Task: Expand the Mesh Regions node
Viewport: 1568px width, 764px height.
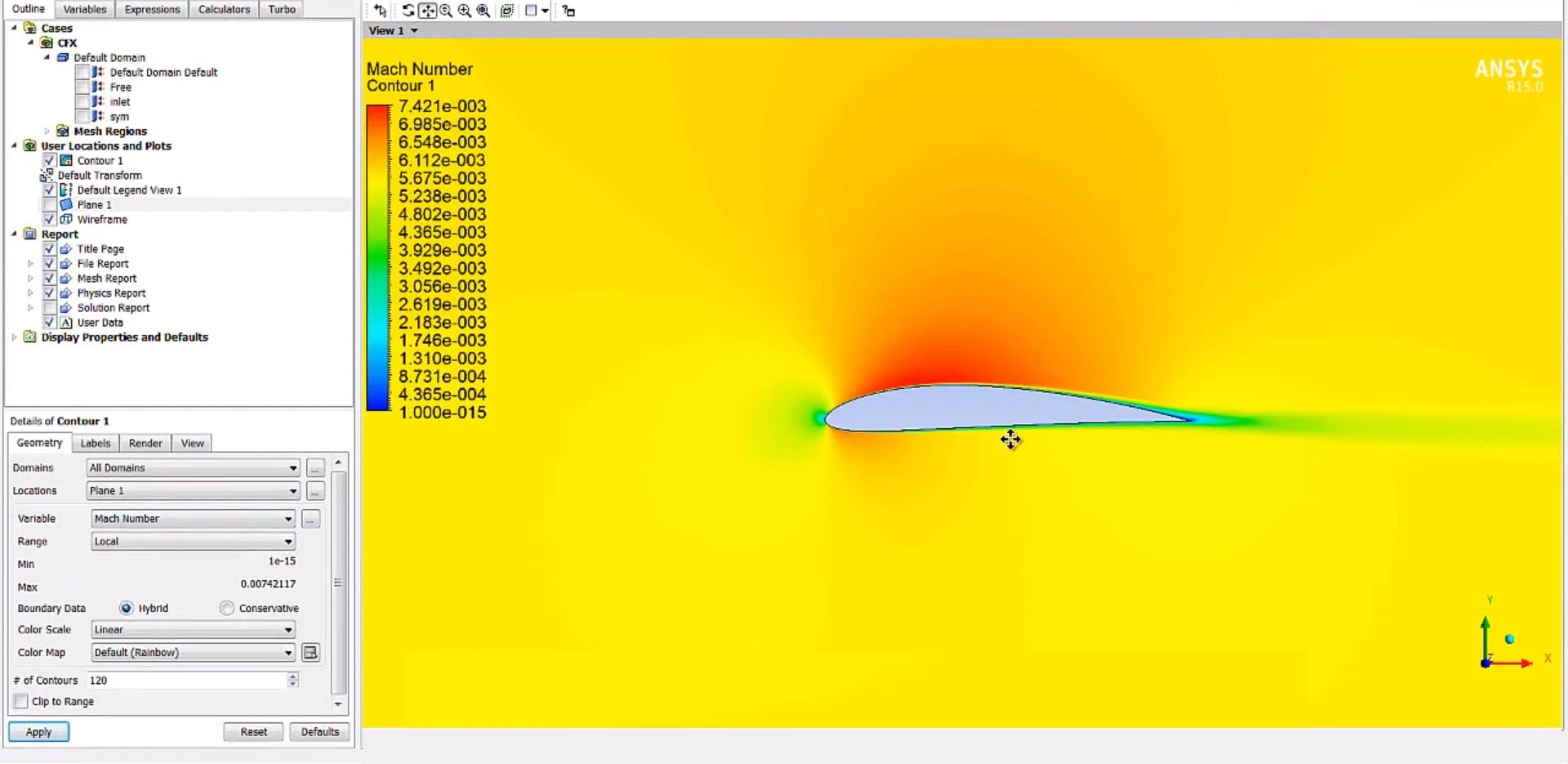Action: (x=47, y=131)
